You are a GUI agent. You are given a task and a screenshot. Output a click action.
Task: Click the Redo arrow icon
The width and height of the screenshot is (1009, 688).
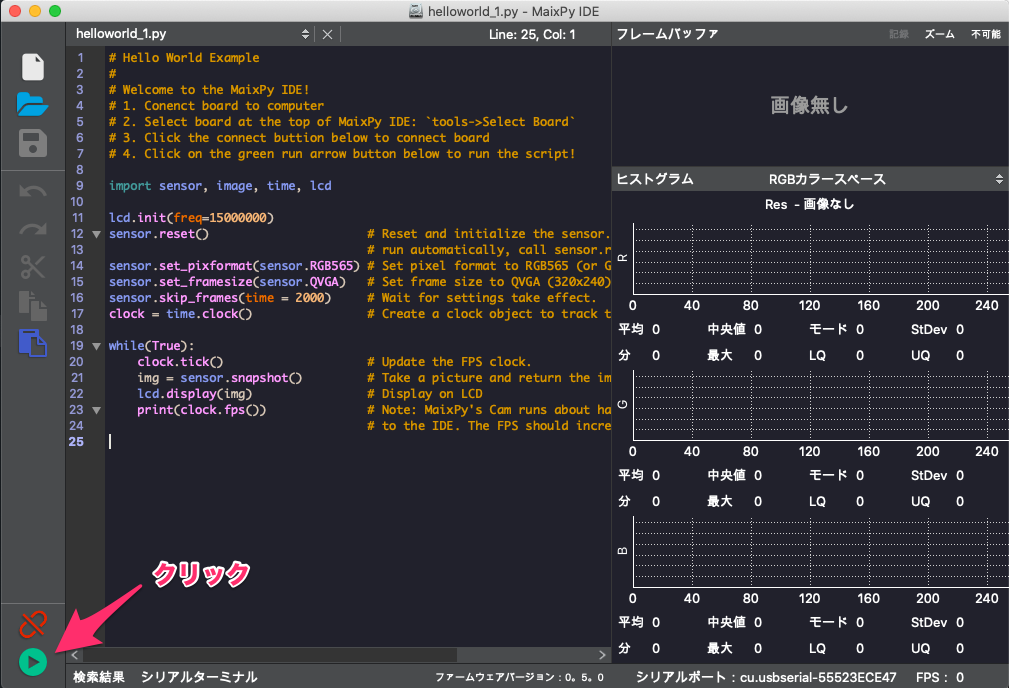pyautogui.click(x=33, y=229)
